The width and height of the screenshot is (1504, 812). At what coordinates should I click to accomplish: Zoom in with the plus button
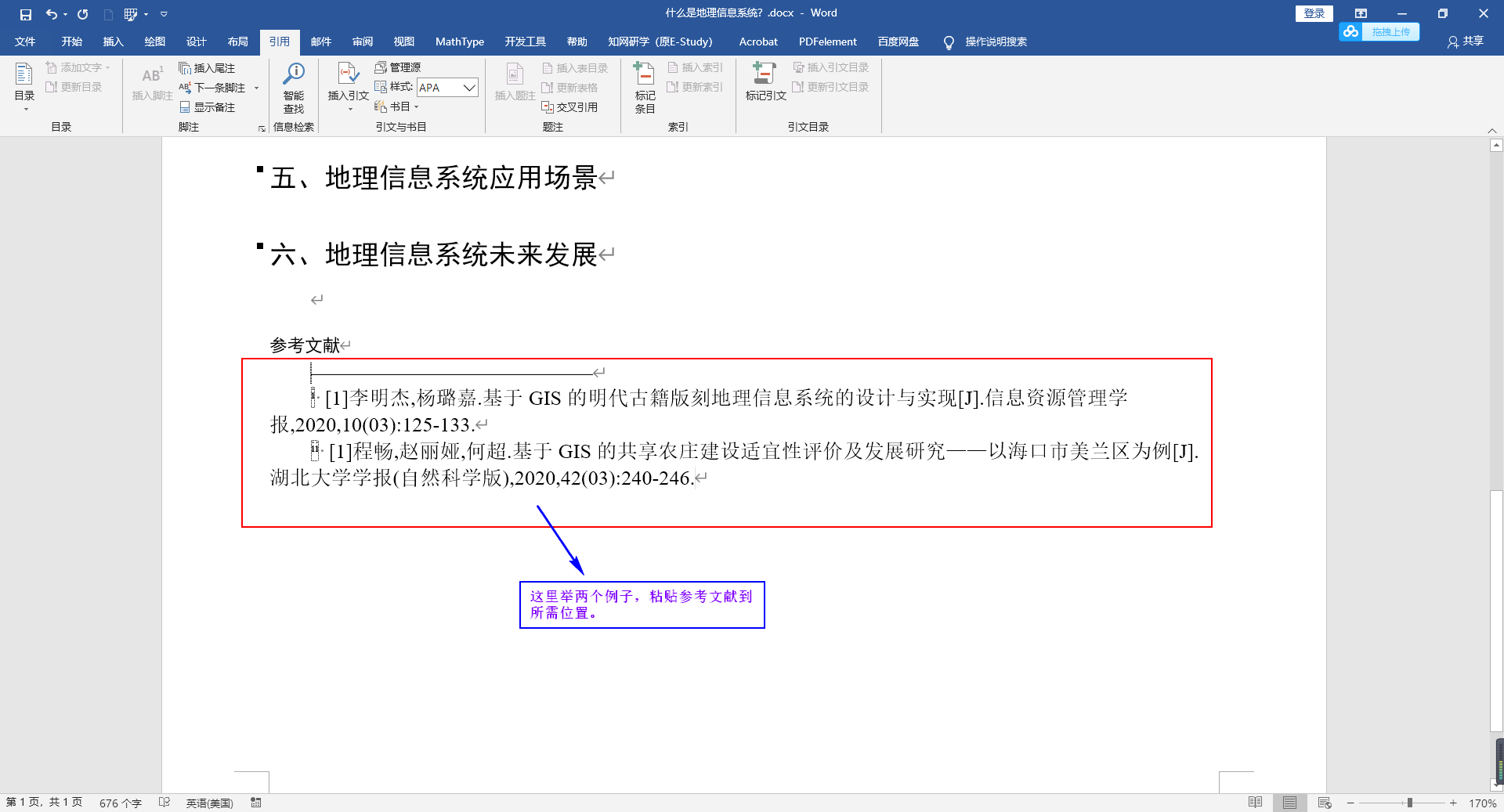1453,803
